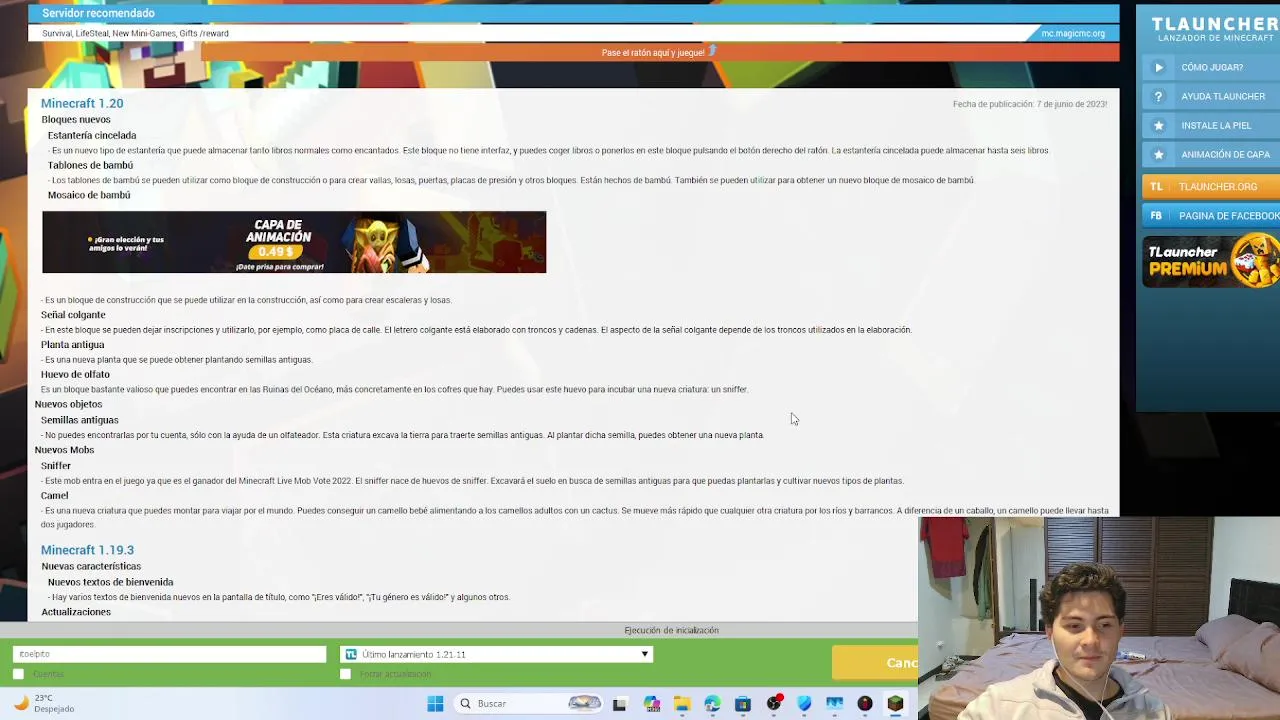Open File Explorer from the taskbar
Image resolution: width=1280 pixels, height=720 pixels.
(x=681, y=704)
